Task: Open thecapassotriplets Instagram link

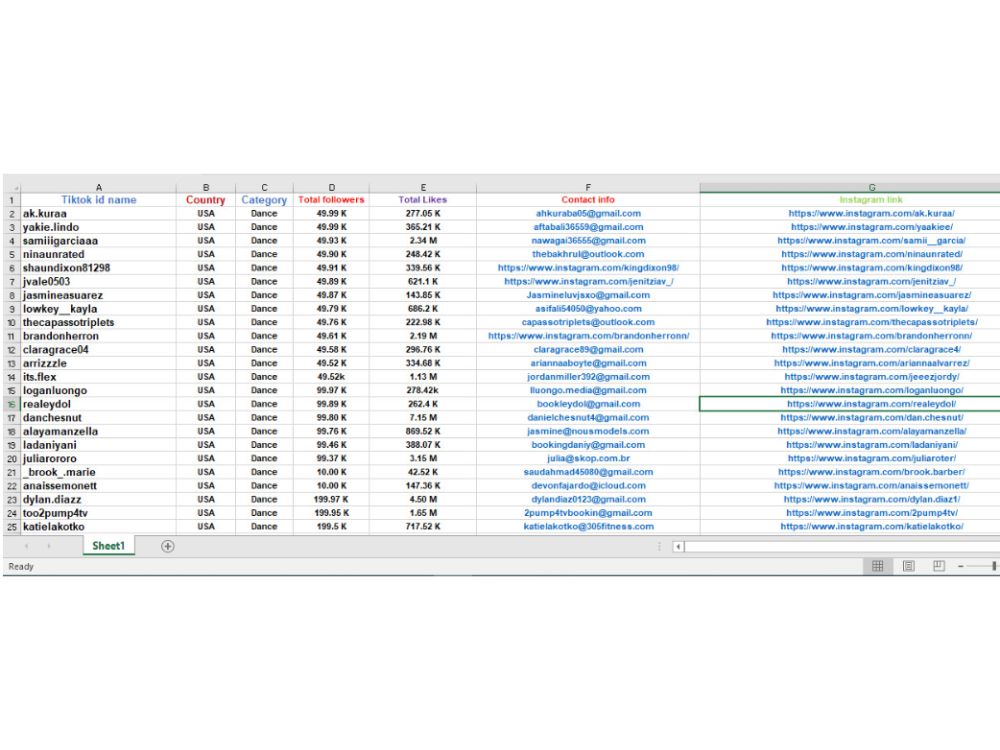Action: point(871,322)
